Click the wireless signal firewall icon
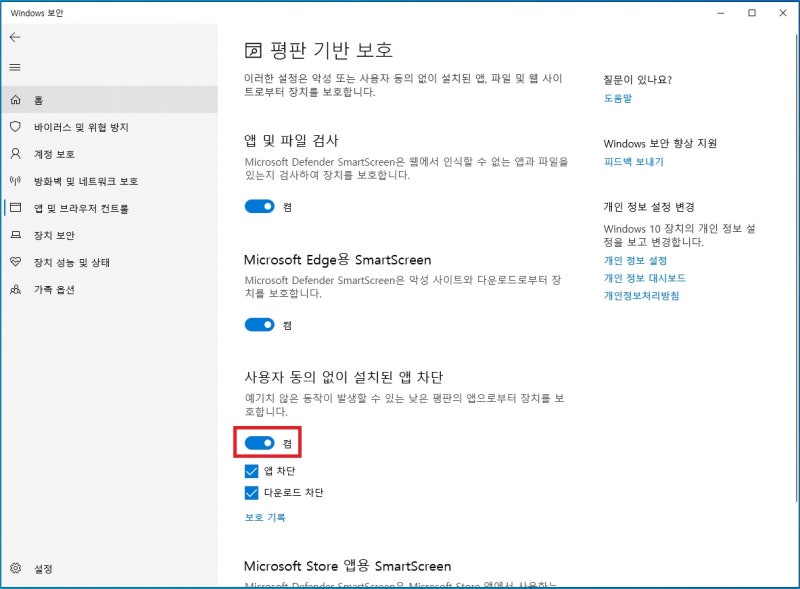Viewport: 800px width, 589px height. [x=16, y=181]
